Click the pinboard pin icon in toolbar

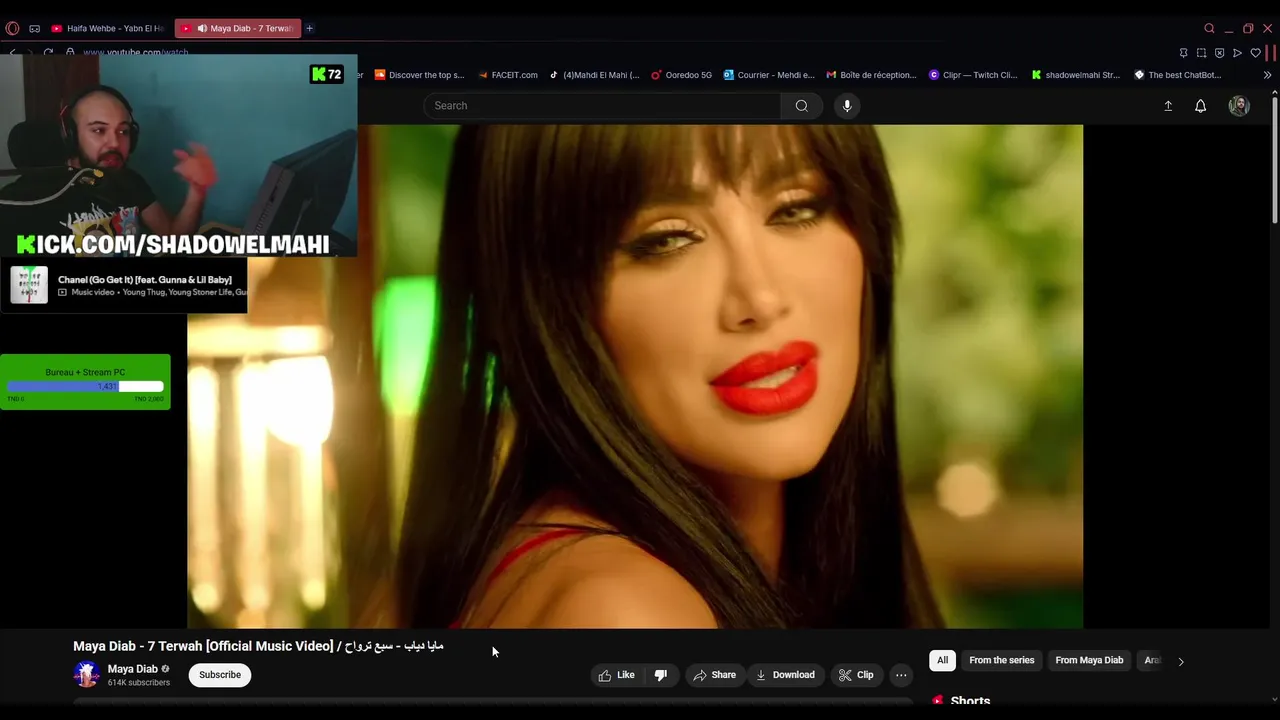(x=1184, y=53)
